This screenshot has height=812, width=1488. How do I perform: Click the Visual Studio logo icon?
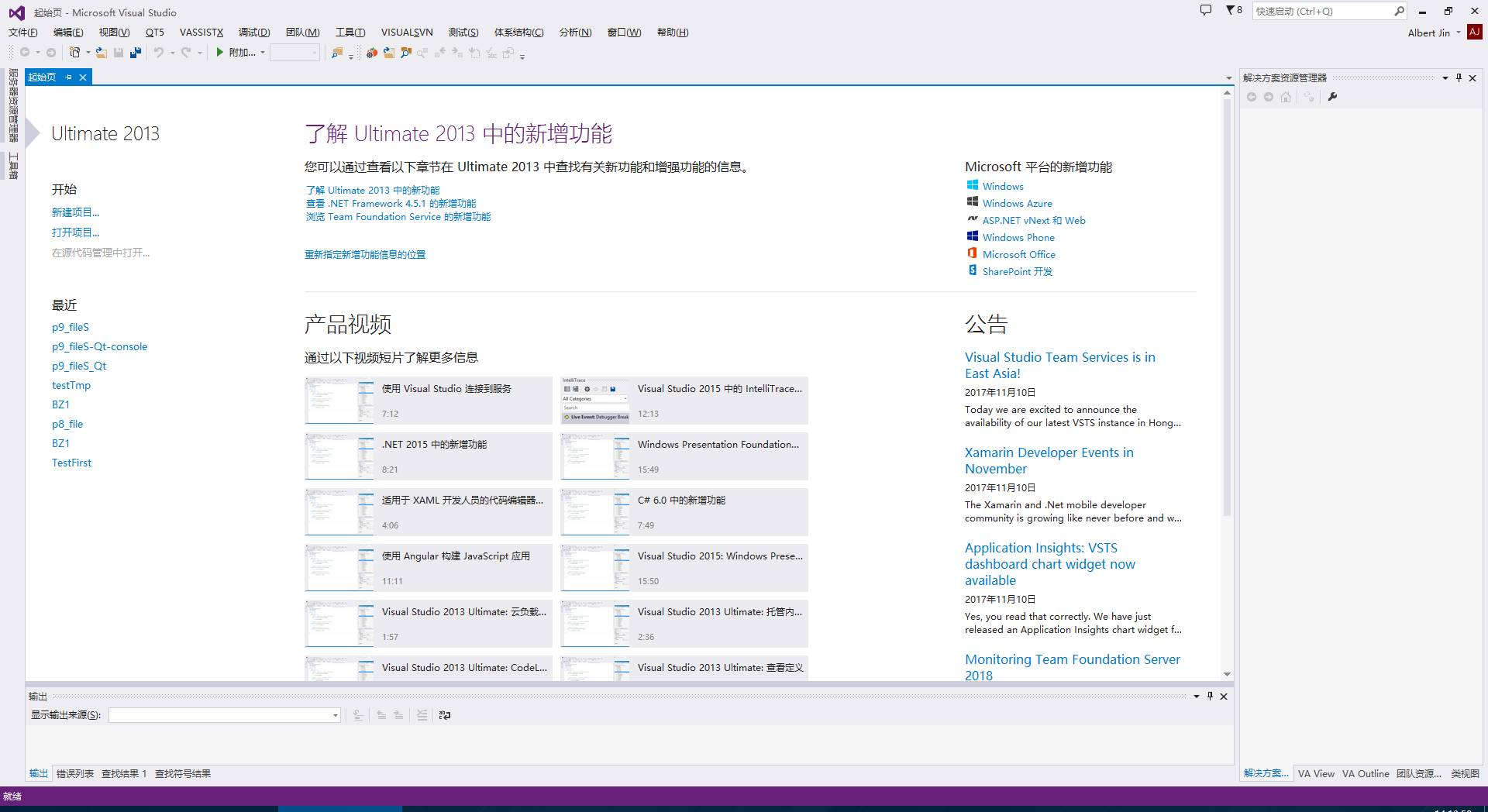[x=16, y=12]
